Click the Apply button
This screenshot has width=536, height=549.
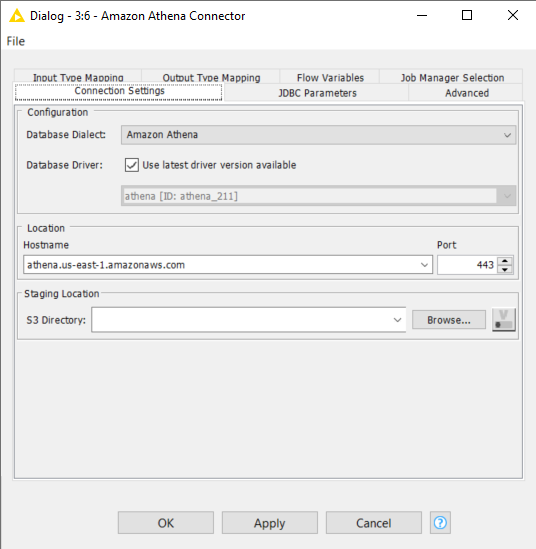click(x=270, y=523)
